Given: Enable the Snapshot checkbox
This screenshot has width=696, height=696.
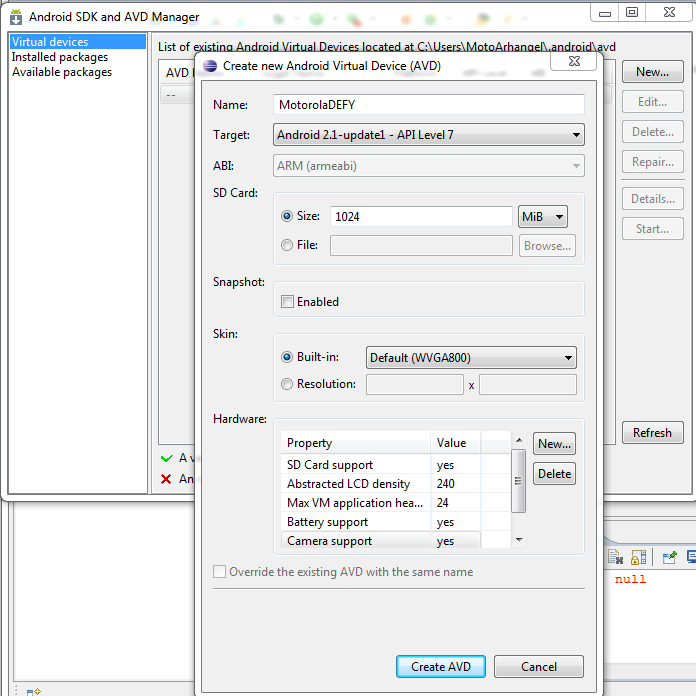Looking at the screenshot, I should tap(287, 302).
